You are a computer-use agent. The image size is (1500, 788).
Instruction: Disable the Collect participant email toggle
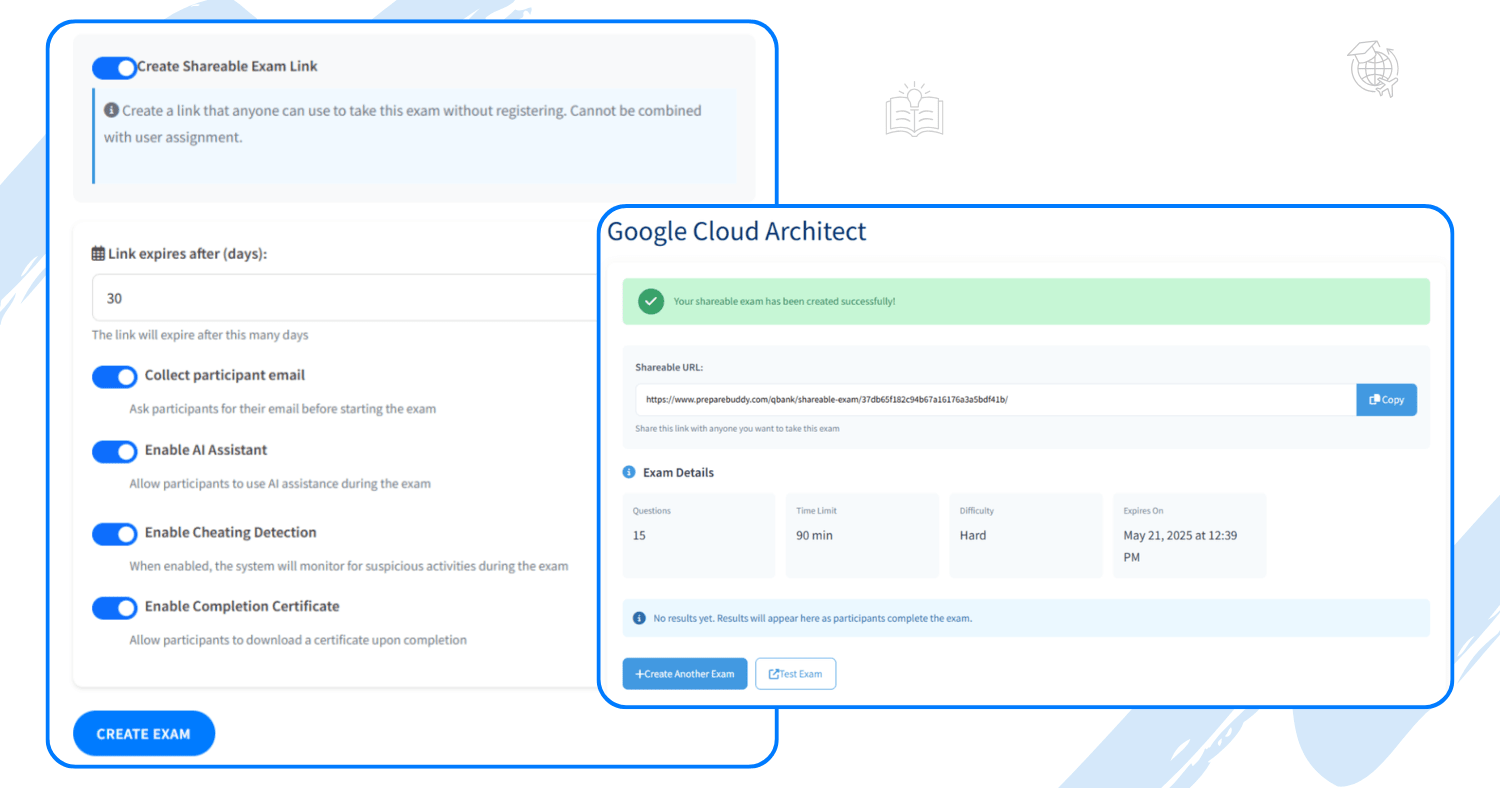(x=114, y=377)
